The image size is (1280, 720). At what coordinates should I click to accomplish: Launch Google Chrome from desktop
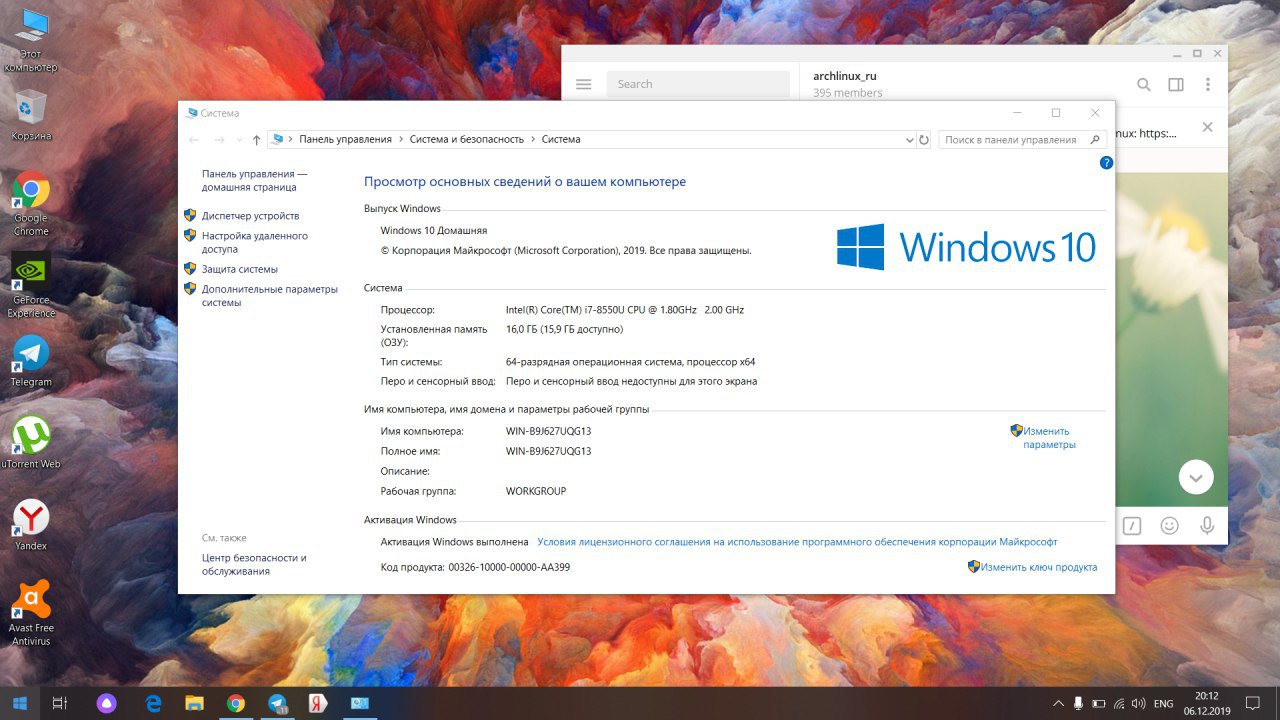[x=31, y=203]
